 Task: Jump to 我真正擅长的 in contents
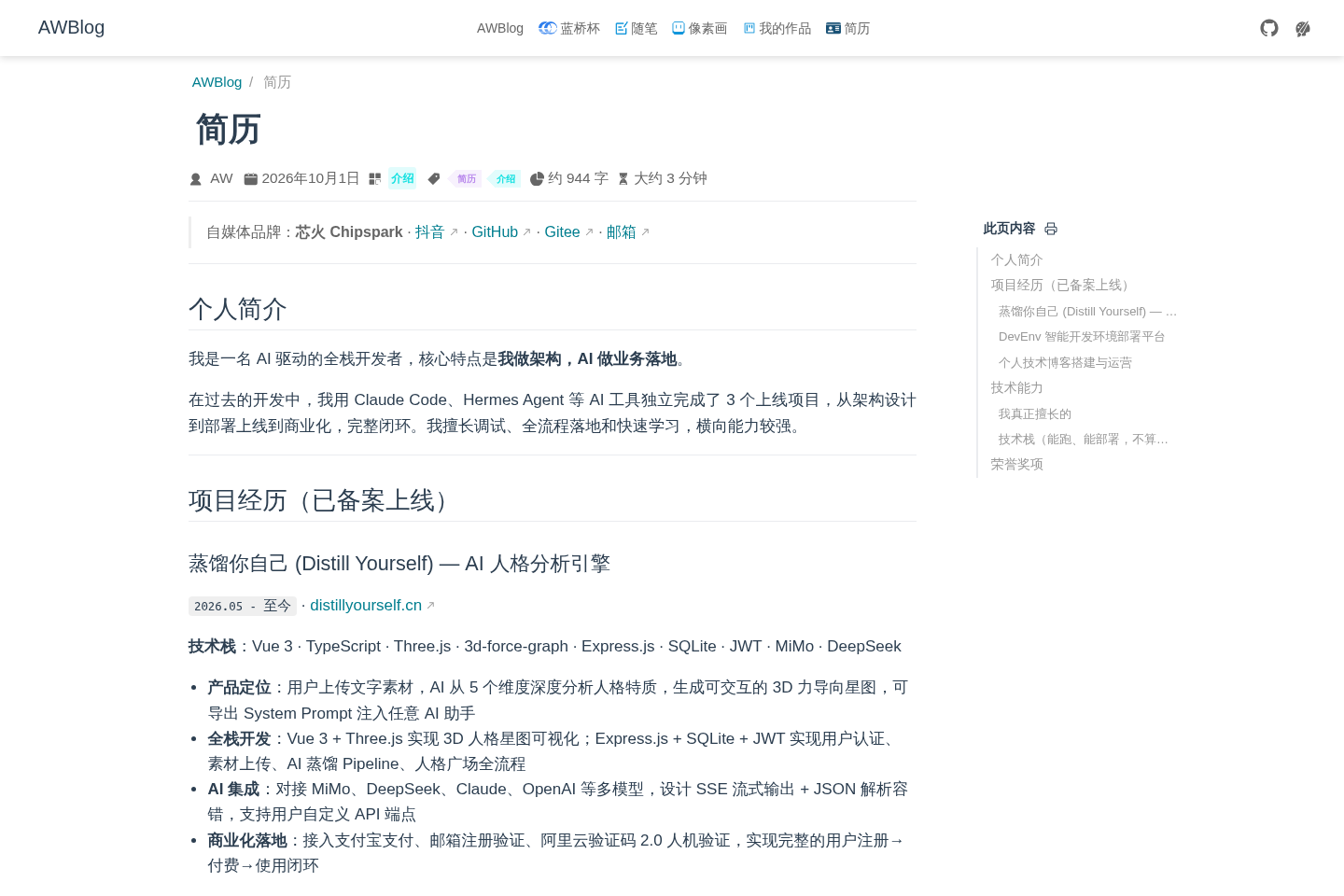coord(1034,413)
